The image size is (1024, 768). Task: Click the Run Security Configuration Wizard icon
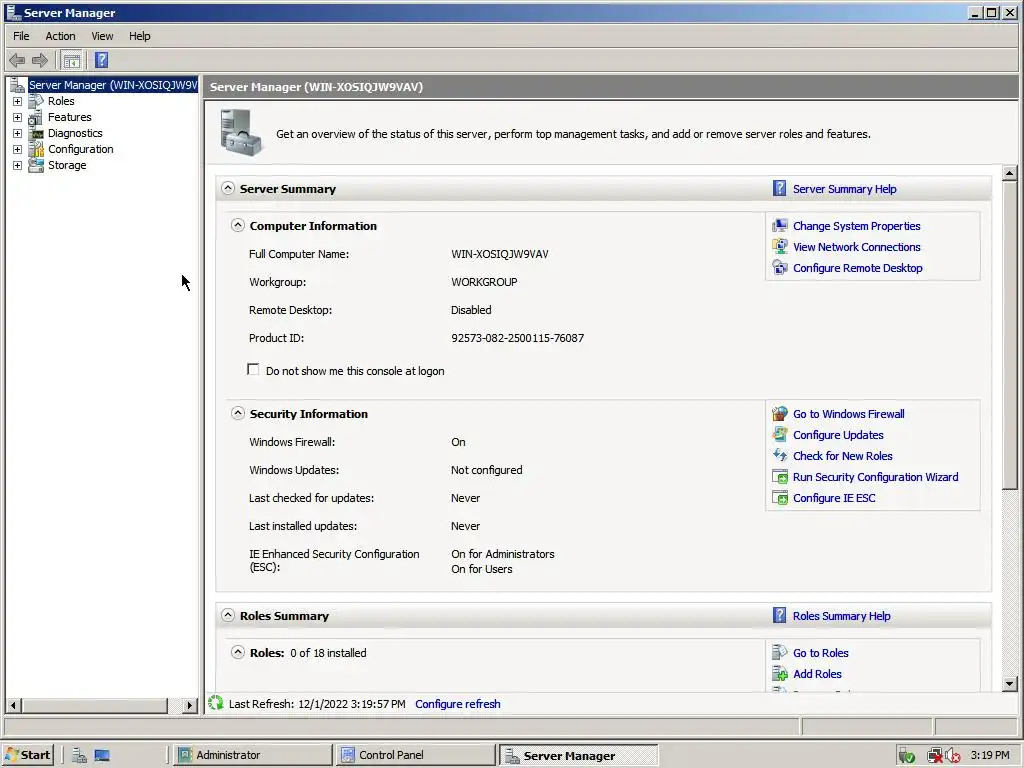point(780,477)
